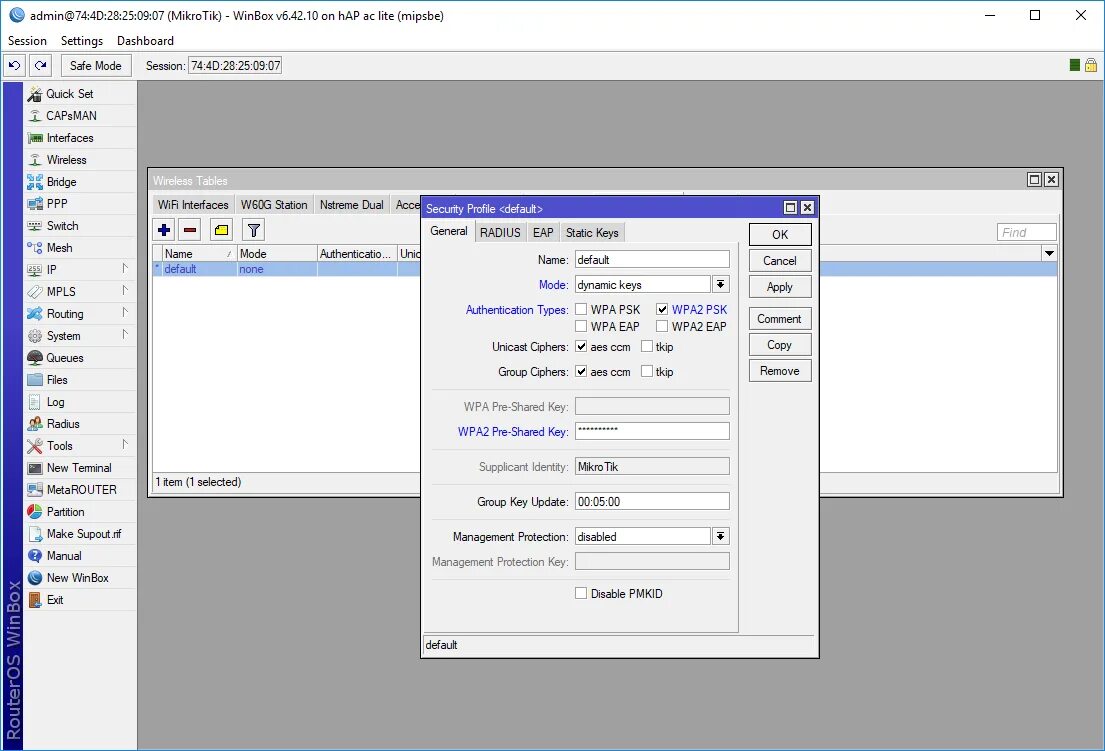Open MetaROUTER in sidebar
The width and height of the screenshot is (1105, 751).
tap(81, 490)
